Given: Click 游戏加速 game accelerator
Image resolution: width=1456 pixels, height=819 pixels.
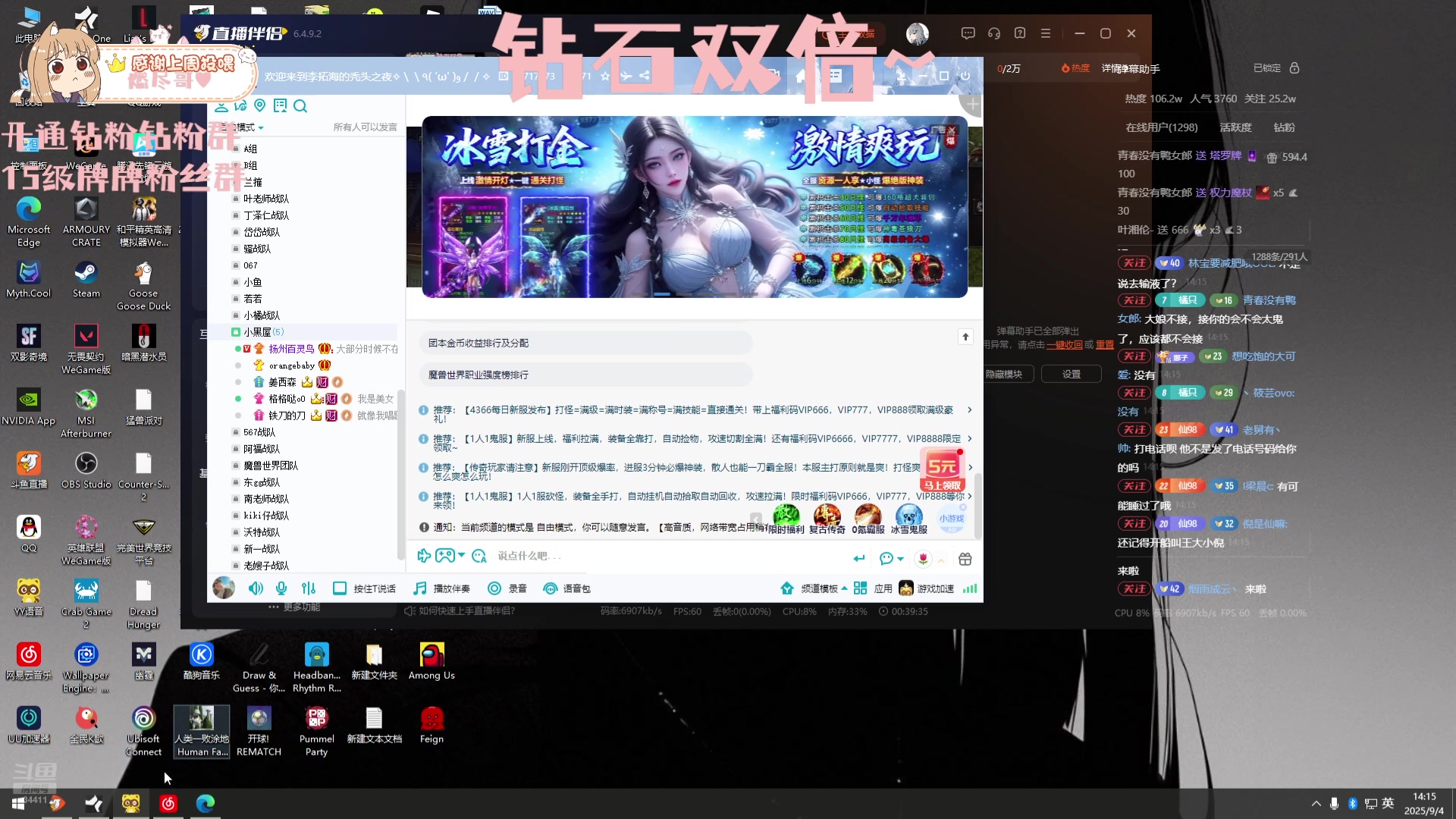Looking at the screenshot, I should tap(927, 588).
